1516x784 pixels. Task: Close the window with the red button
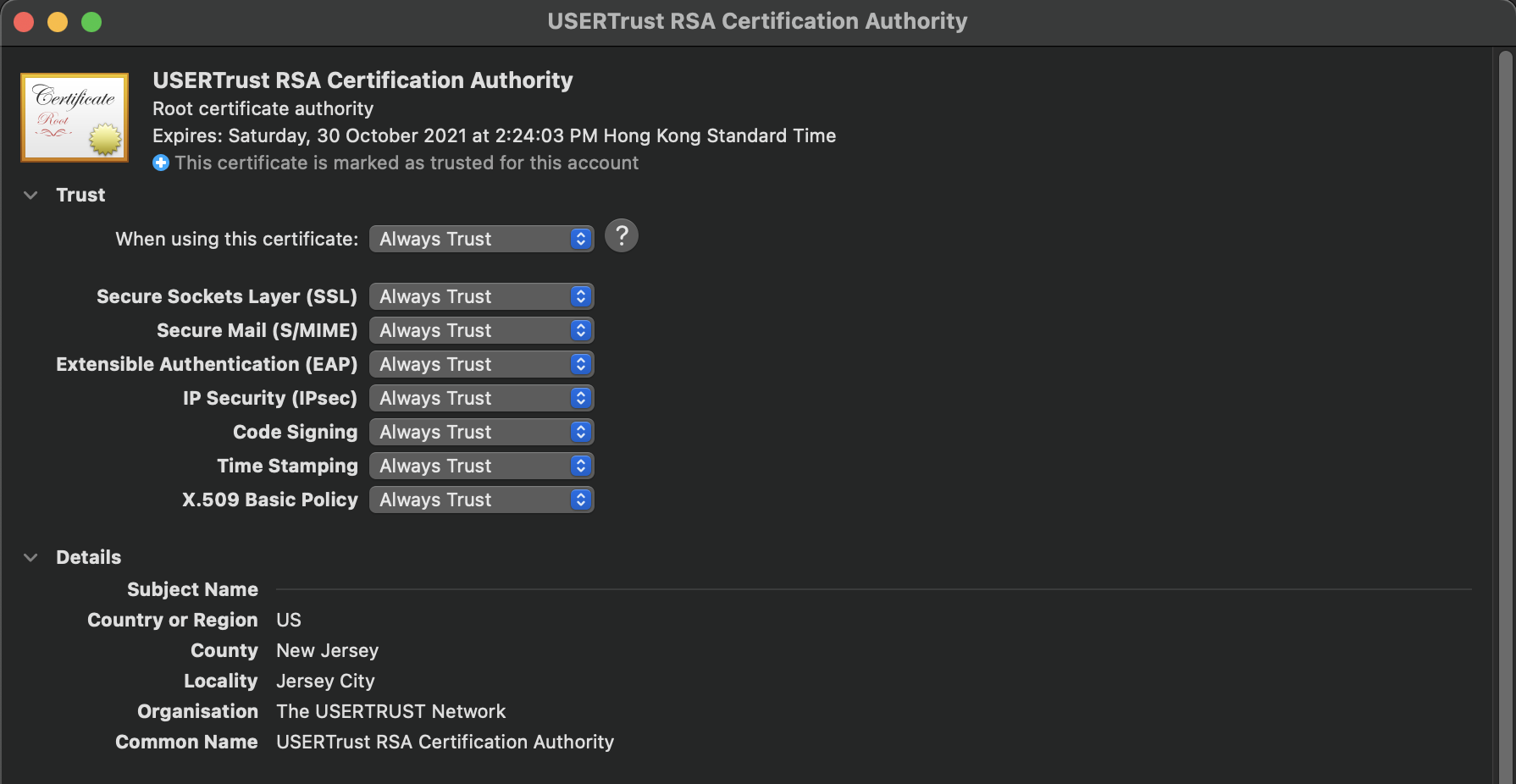[x=24, y=22]
